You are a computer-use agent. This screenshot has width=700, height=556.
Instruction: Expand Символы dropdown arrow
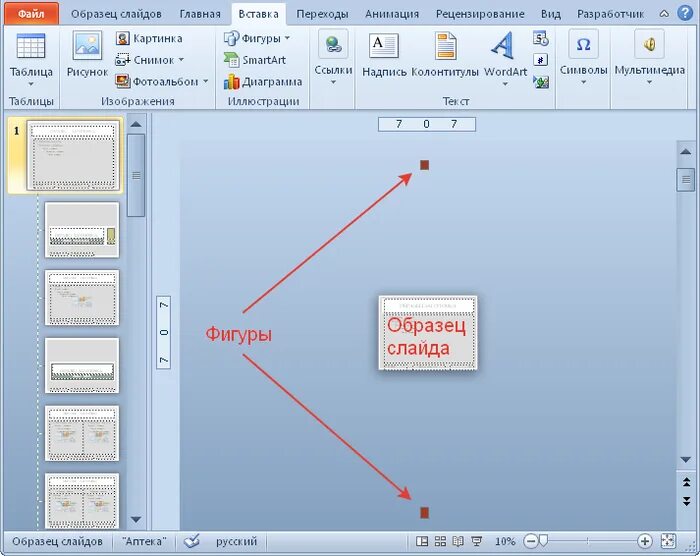(583, 82)
